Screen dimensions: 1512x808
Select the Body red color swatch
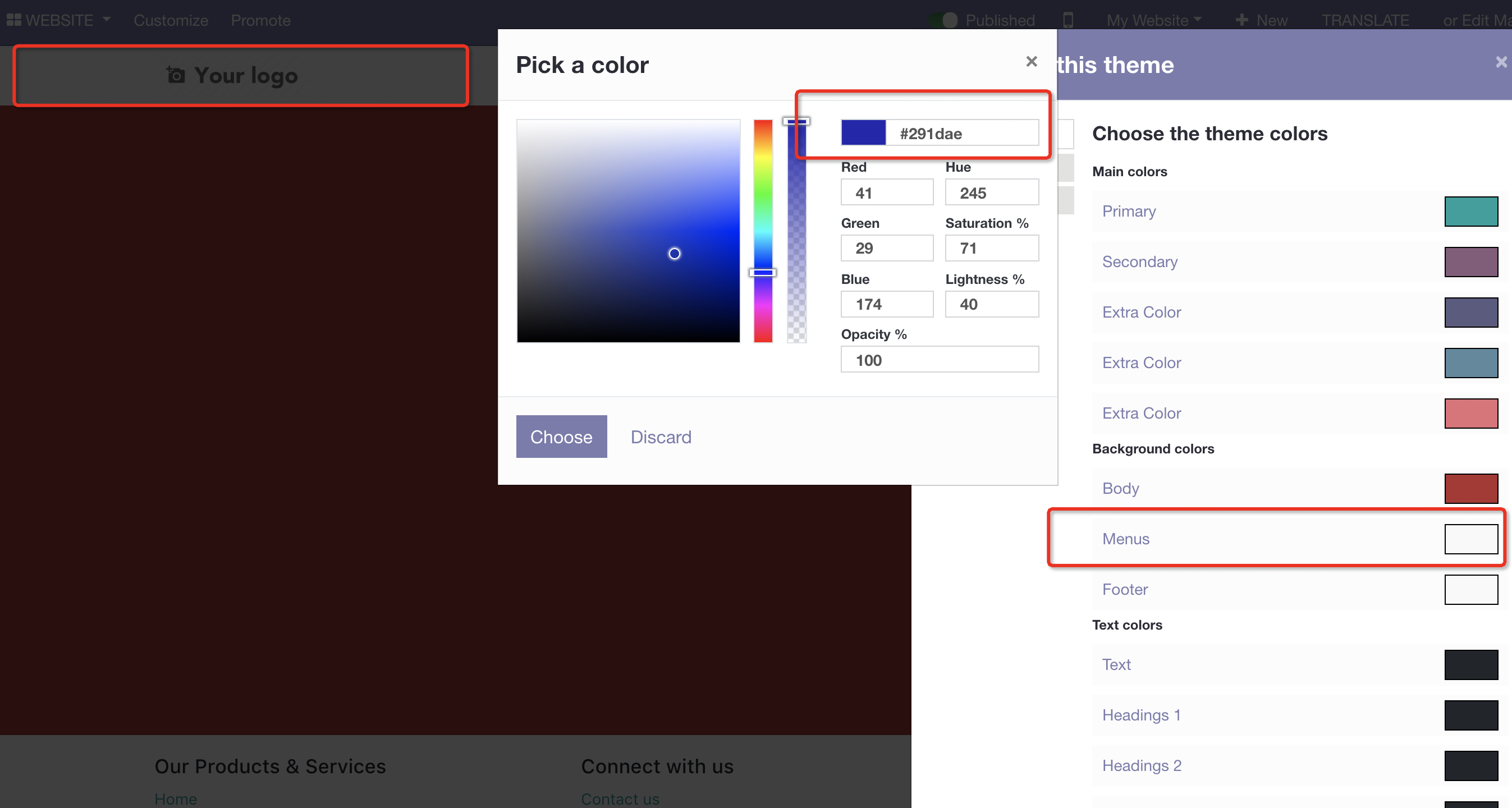1470,488
